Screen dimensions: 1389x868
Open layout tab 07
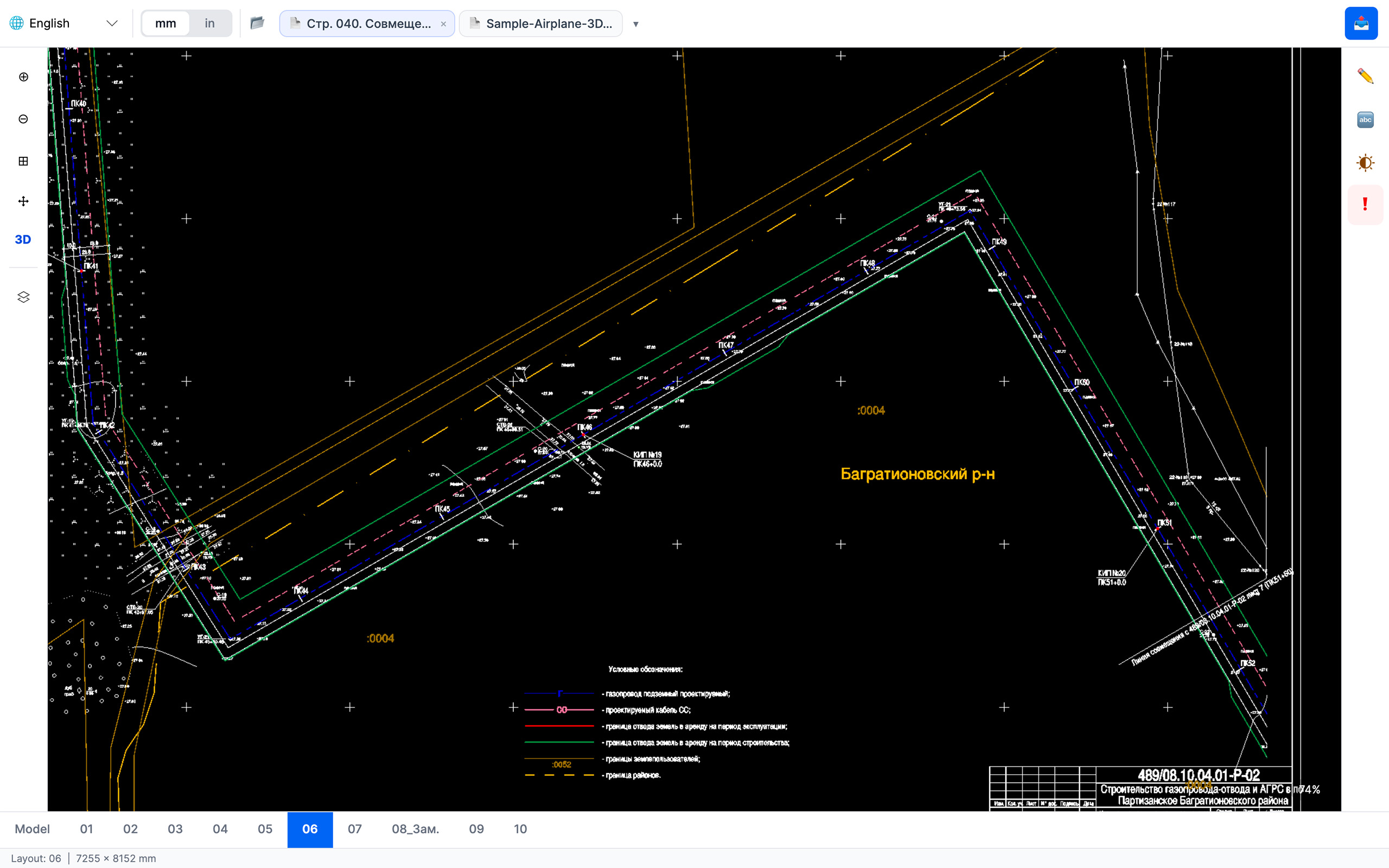(355, 829)
